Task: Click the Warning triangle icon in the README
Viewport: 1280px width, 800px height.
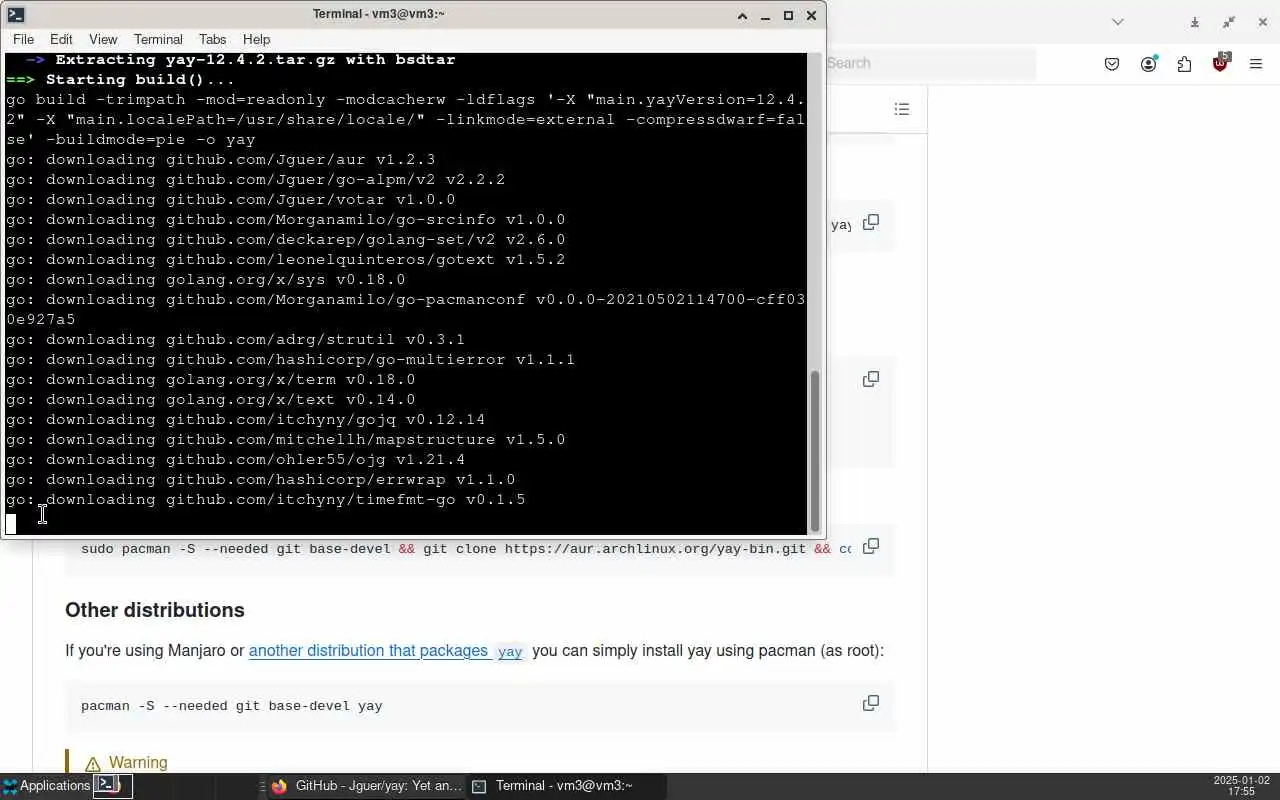Action: point(93,764)
